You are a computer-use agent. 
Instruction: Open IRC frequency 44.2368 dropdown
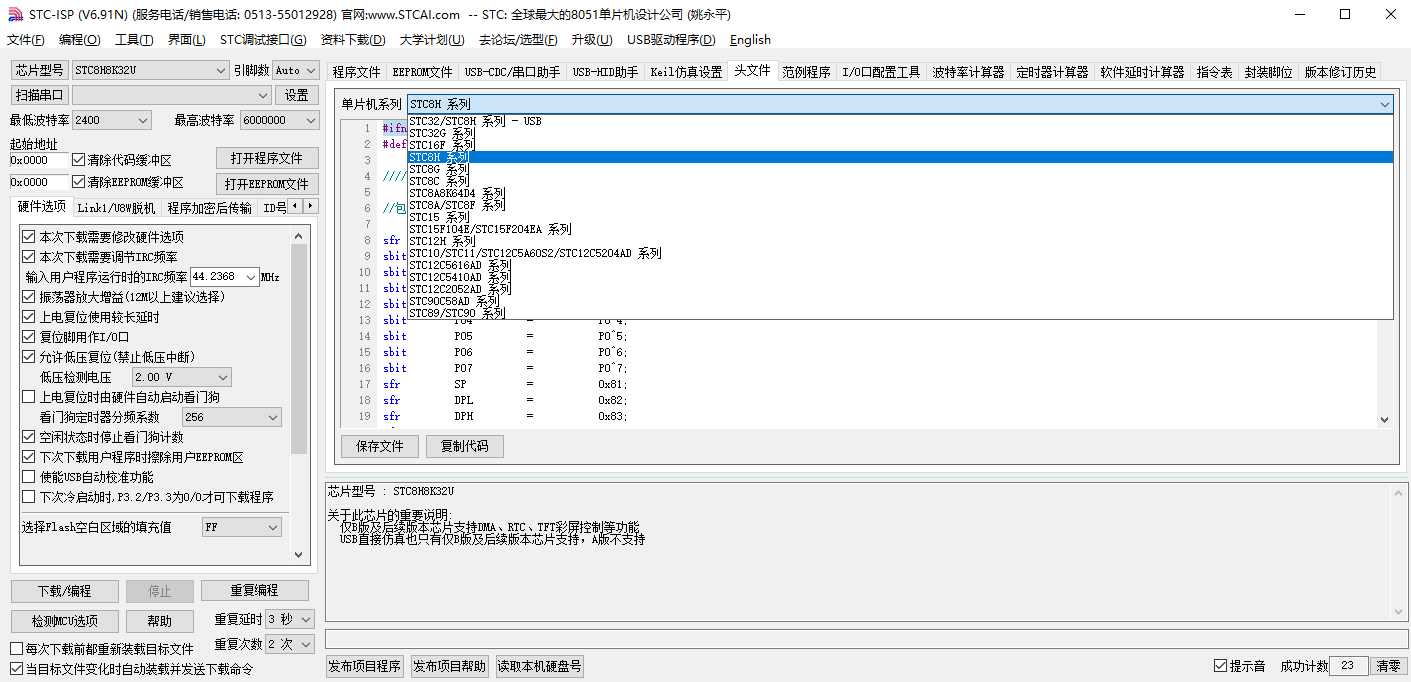pyautogui.click(x=250, y=277)
